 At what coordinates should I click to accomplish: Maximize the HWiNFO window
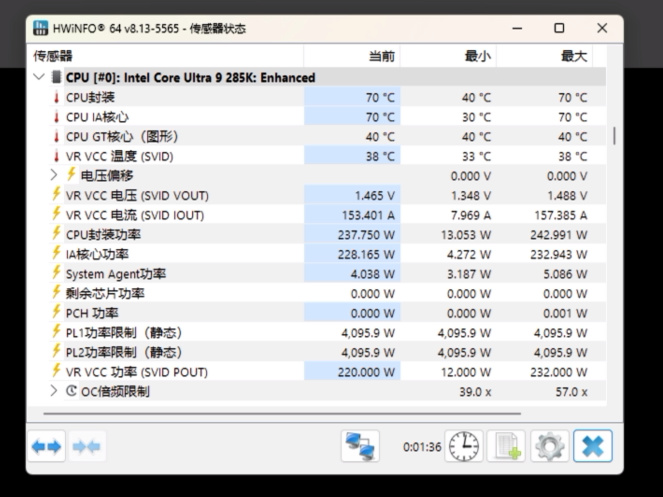[x=559, y=28]
